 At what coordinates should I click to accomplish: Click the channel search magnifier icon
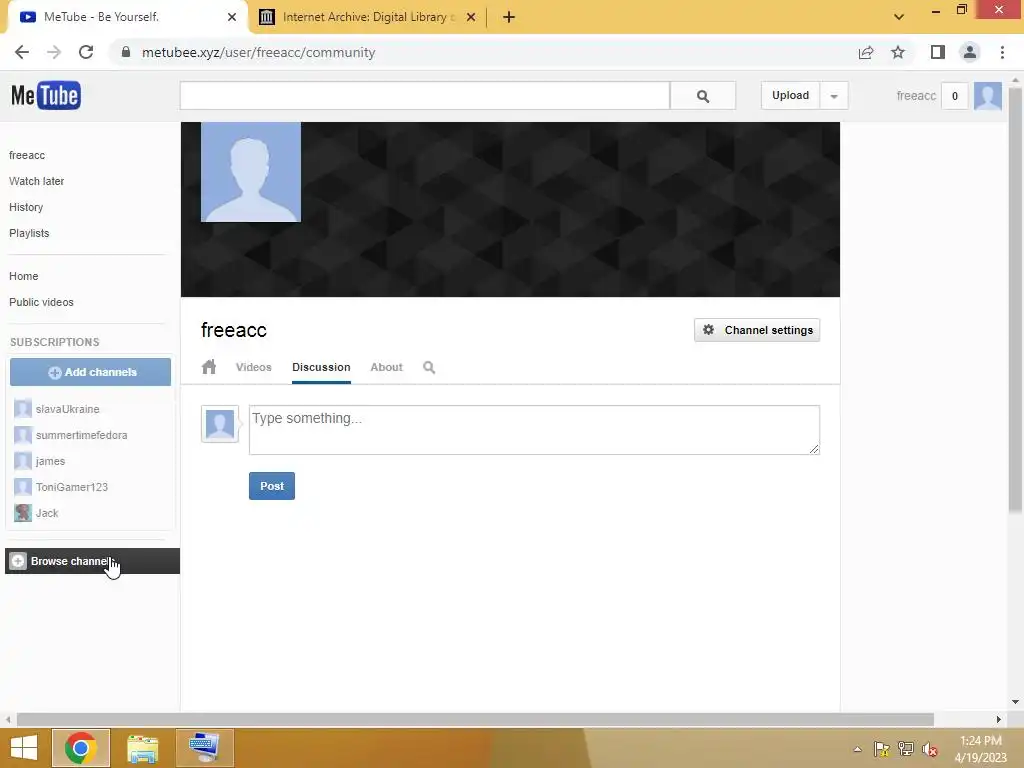click(429, 367)
